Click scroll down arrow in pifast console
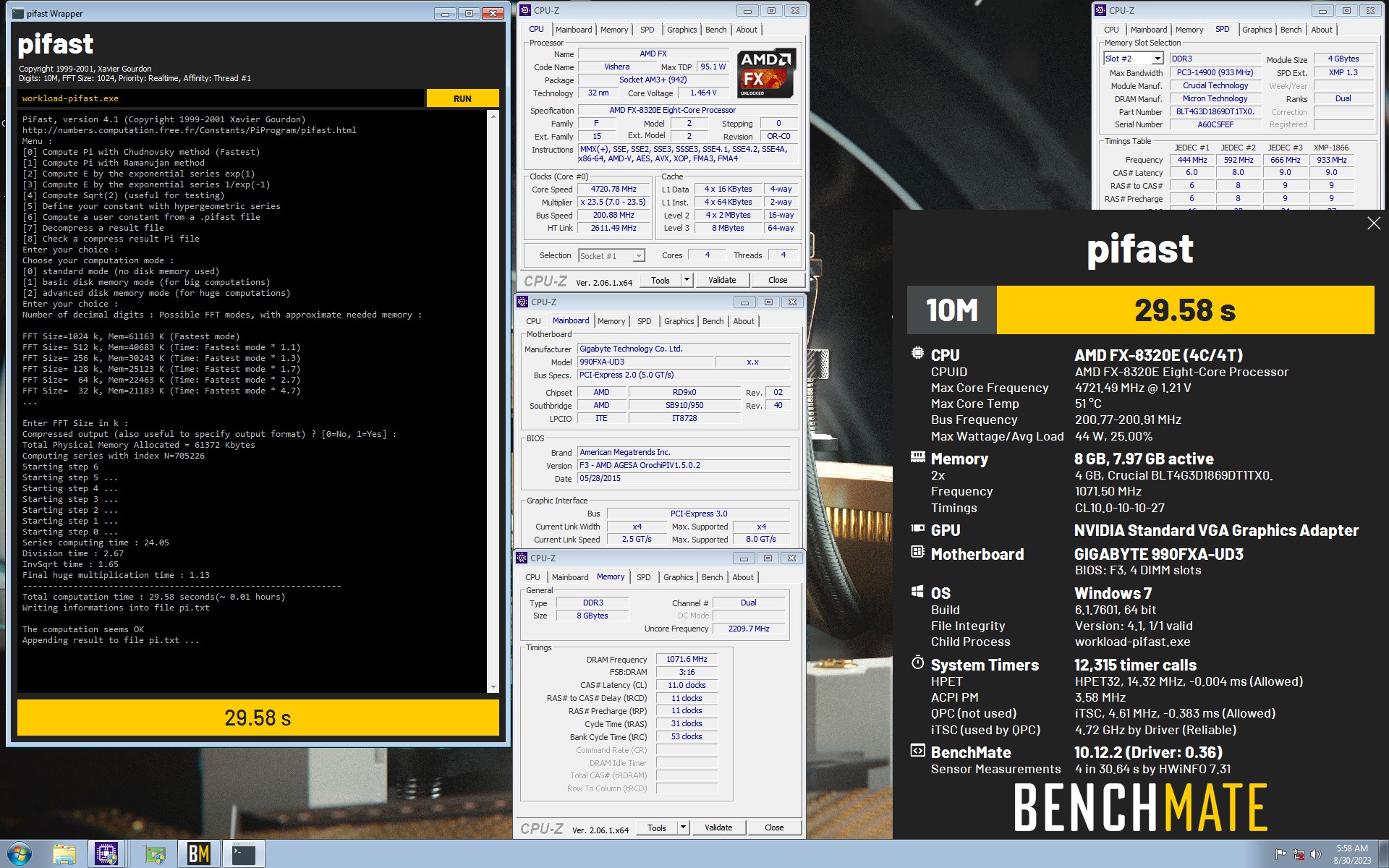The width and height of the screenshot is (1389, 868). [493, 687]
